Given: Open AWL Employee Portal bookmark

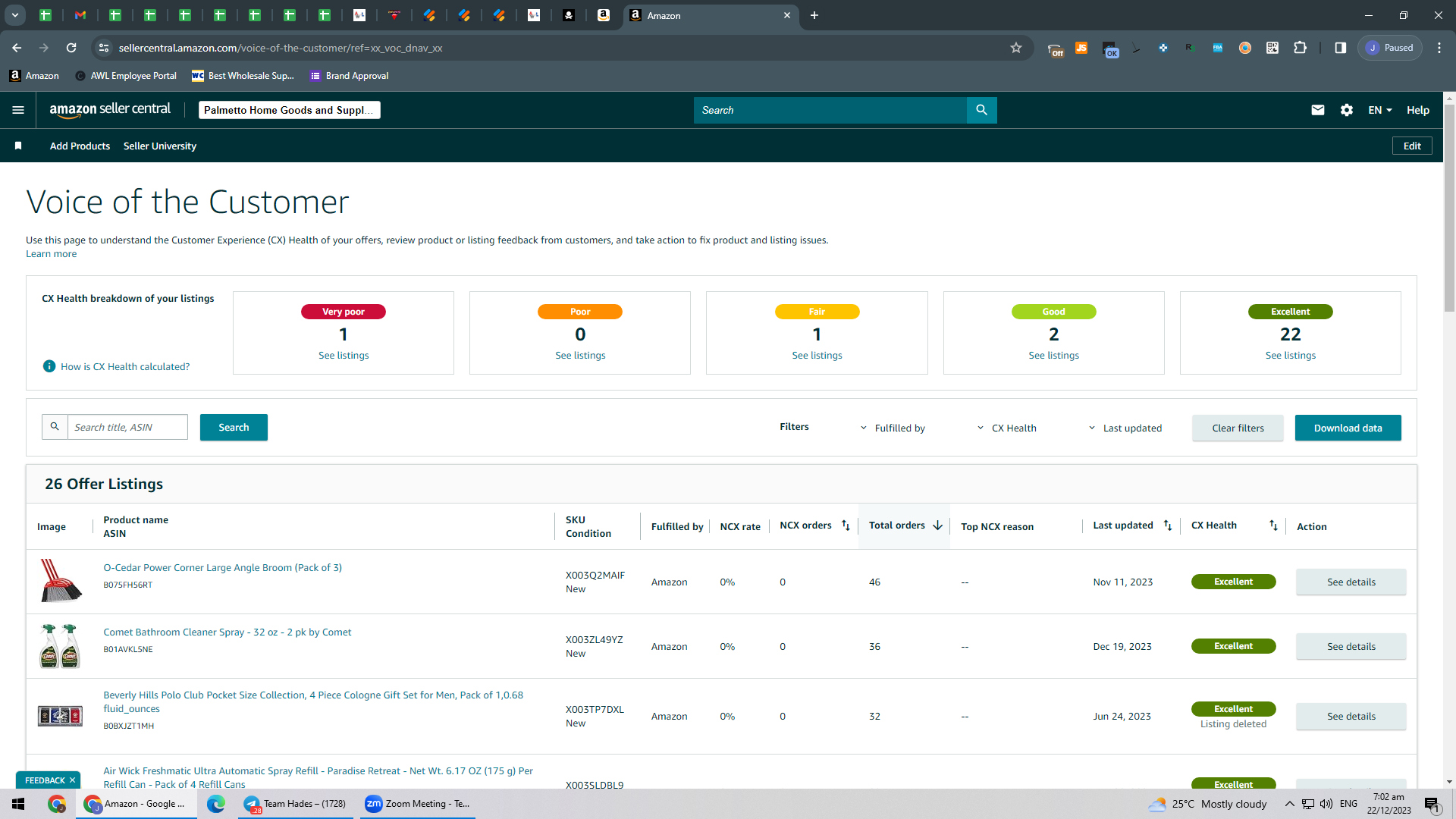Looking at the screenshot, I should point(126,76).
